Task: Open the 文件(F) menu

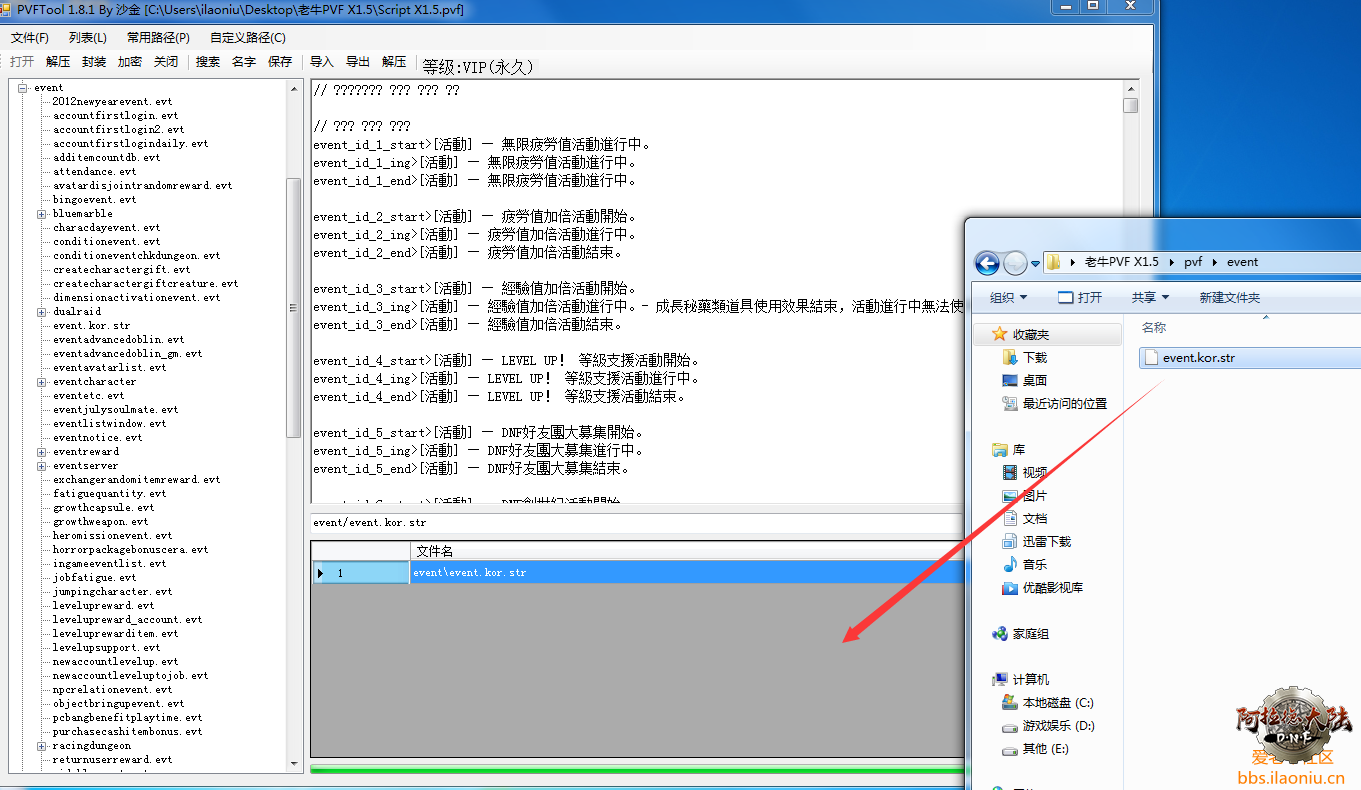Action: click(30, 38)
